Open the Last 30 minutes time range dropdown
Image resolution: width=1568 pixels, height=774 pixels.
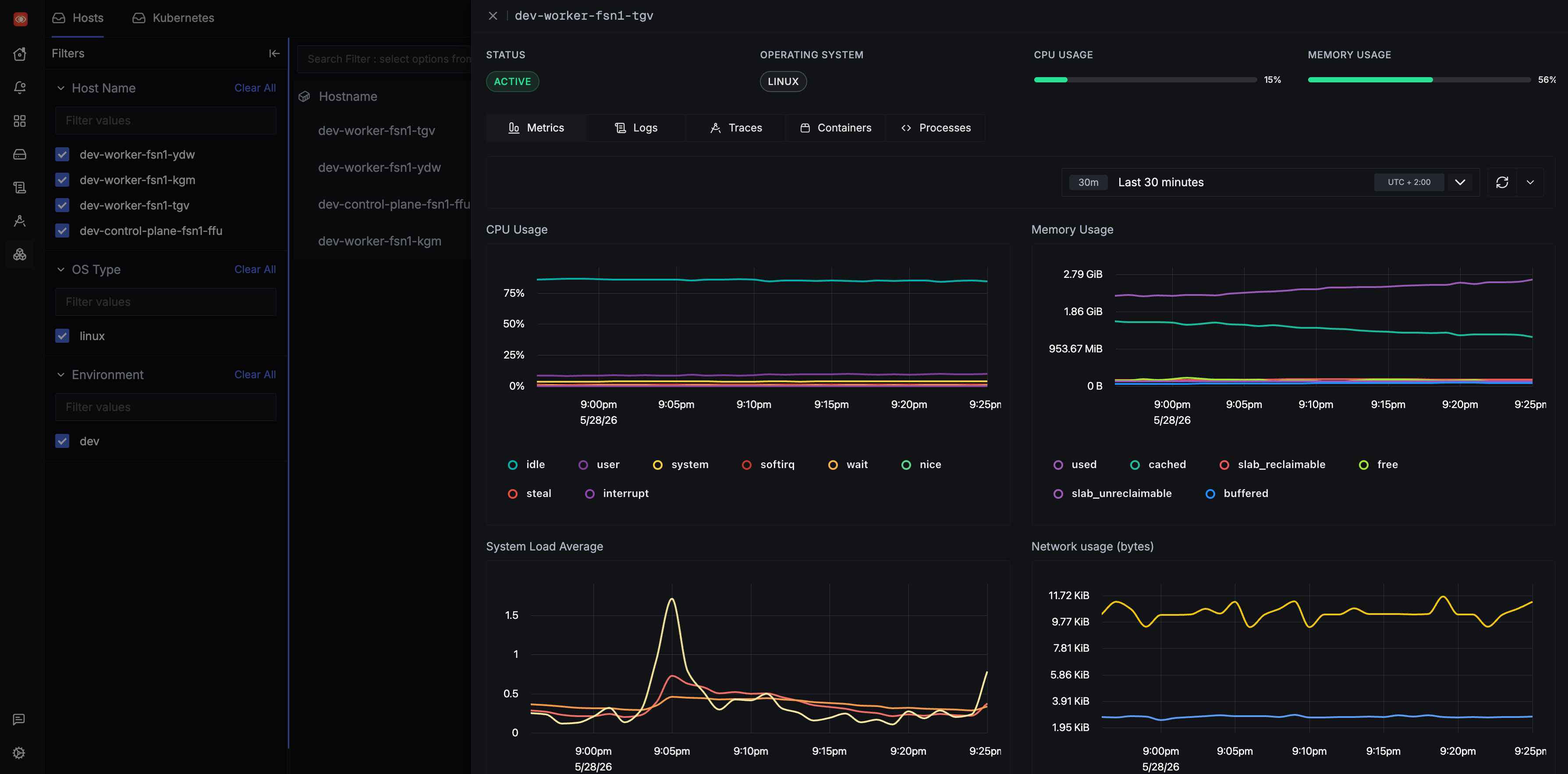click(x=1270, y=182)
